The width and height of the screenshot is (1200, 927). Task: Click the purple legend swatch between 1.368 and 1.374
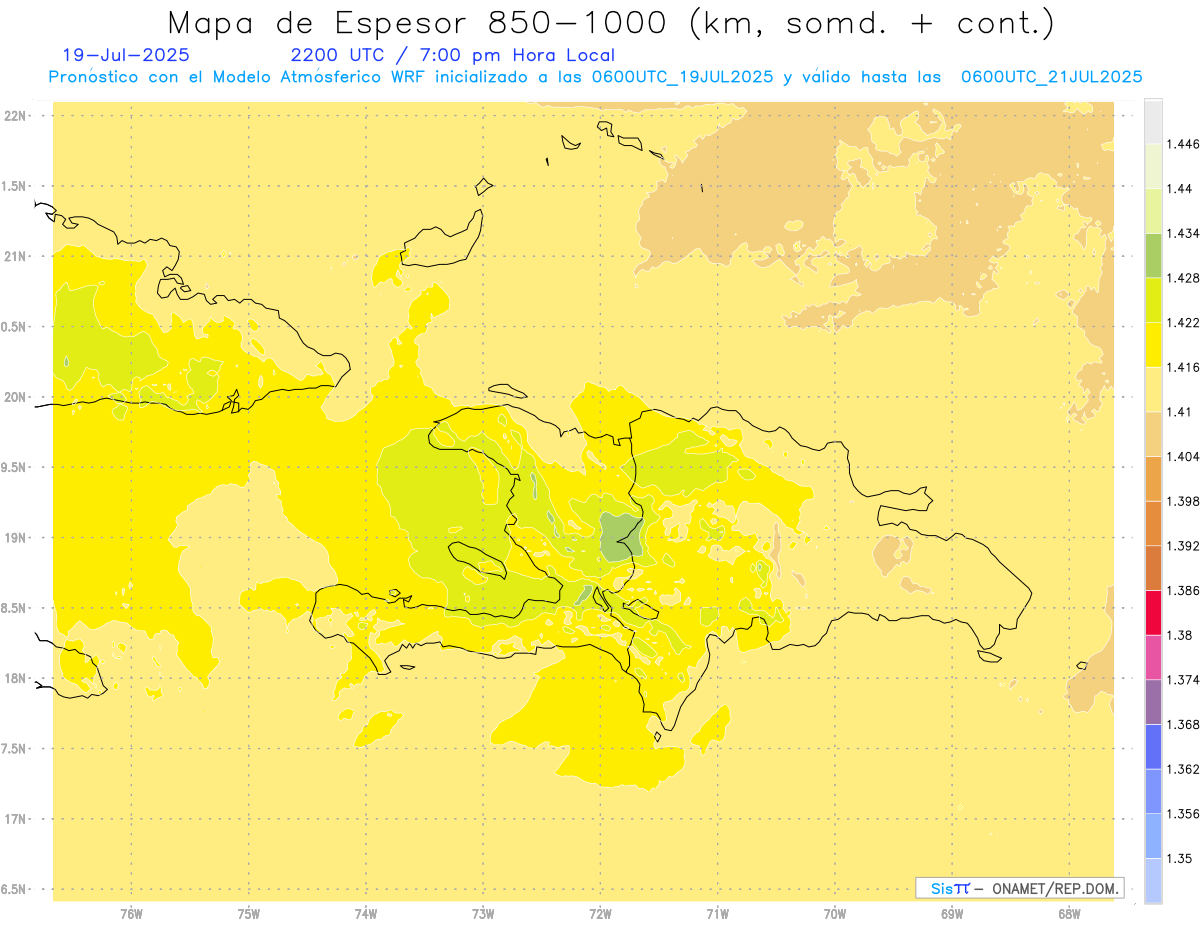[1153, 701]
